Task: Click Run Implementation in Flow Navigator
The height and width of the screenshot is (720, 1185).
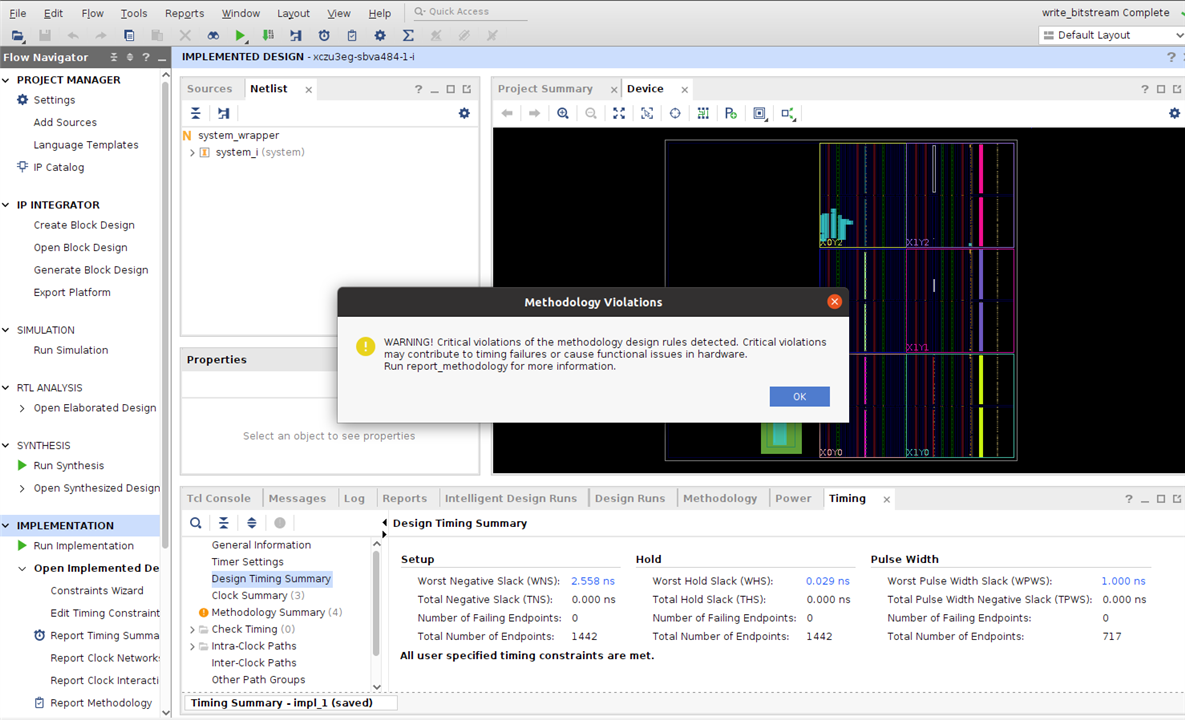Action: (83, 546)
